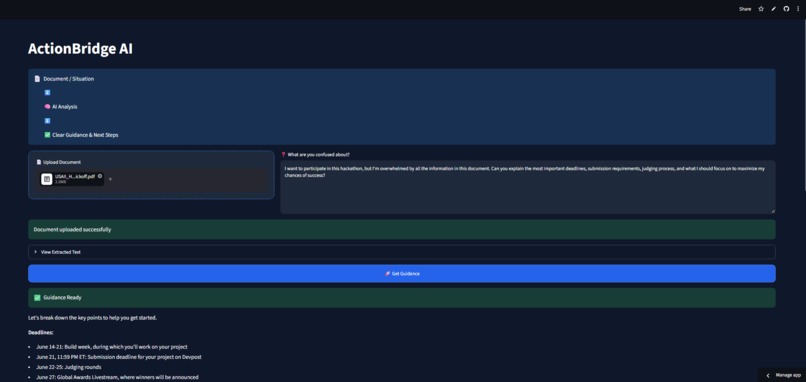
Task: Open the GitHub repository icon
Action: pos(786,9)
